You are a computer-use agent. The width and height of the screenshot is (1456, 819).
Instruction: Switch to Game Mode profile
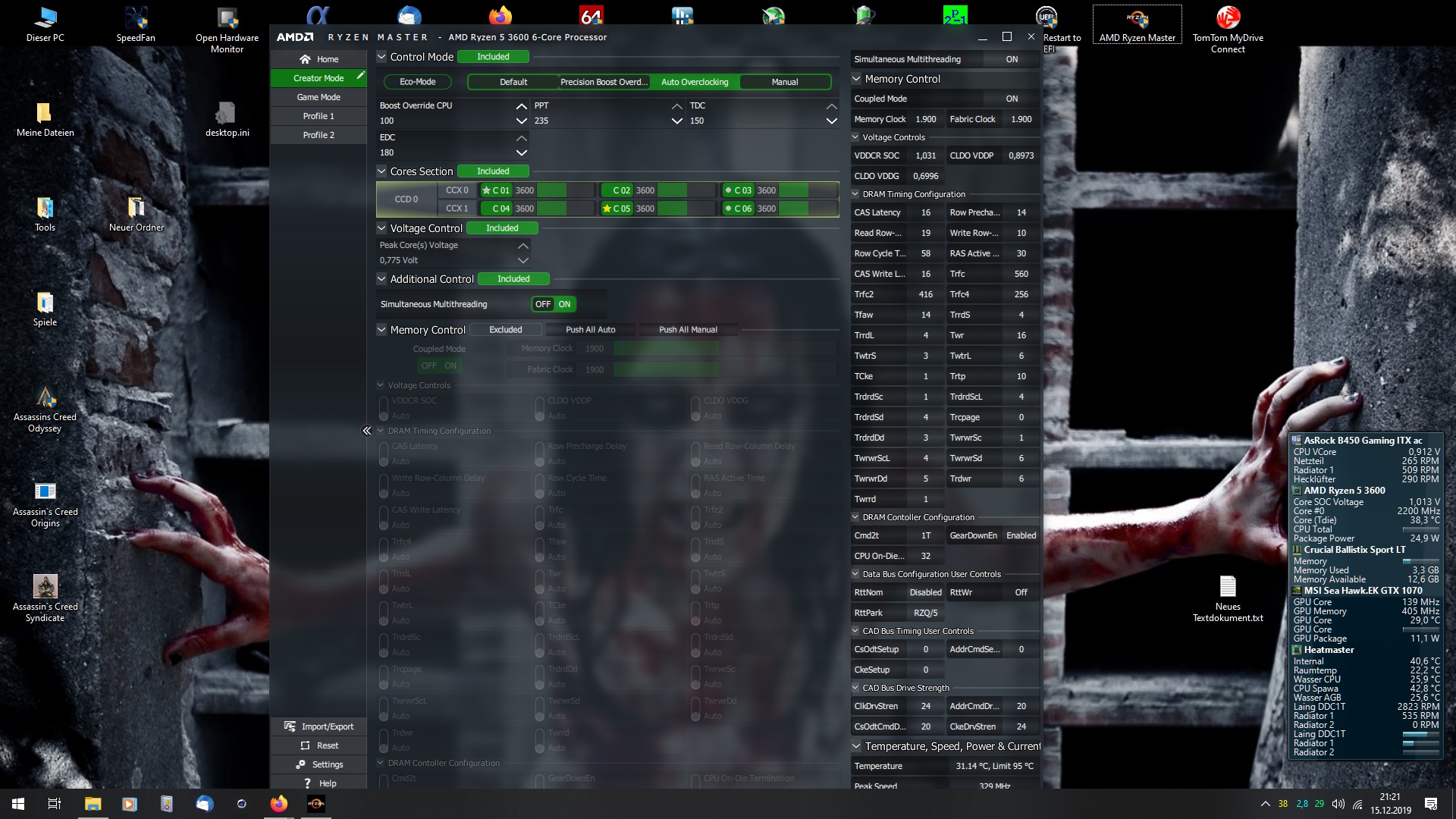pos(318,97)
